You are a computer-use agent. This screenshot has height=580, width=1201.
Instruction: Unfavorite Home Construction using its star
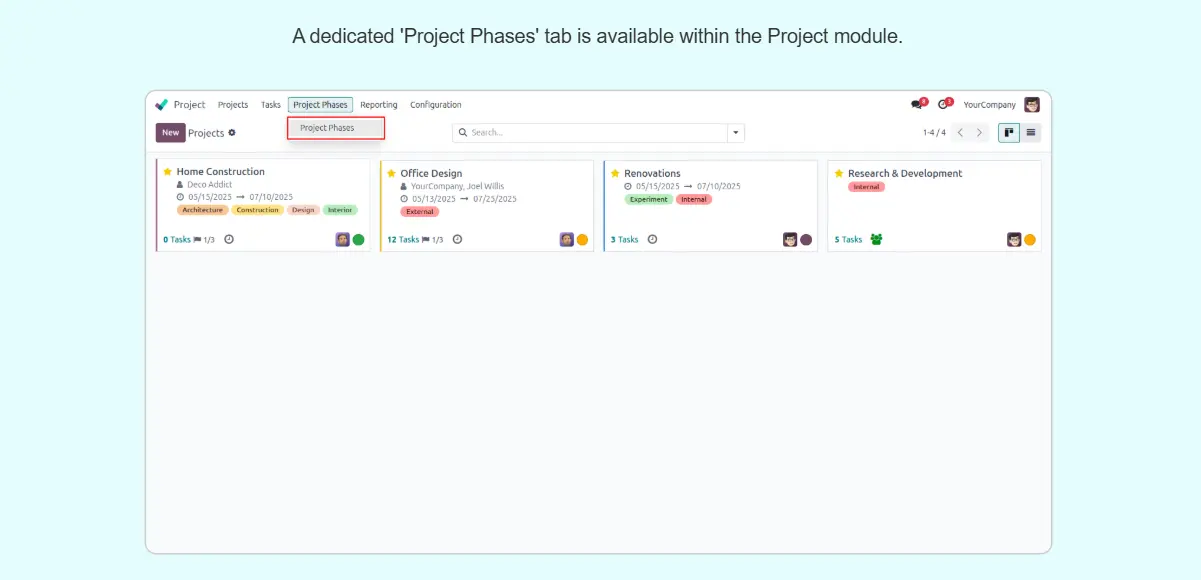point(168,172)
